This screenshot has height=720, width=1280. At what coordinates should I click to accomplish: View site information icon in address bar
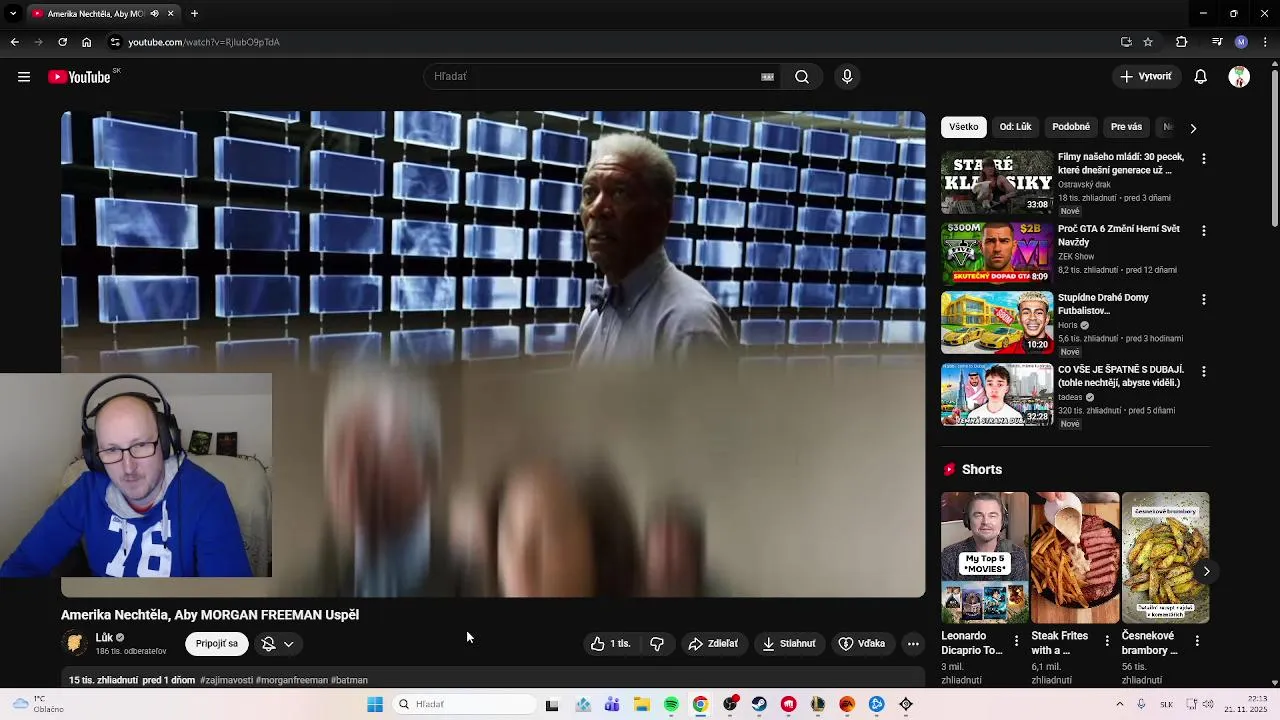(115, 42)
